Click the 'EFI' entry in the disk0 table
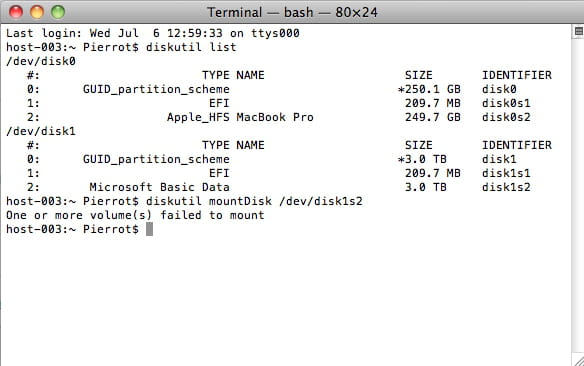Image resolution: width=584 pixels, height=366 pixels. pyautogui.click(x=219, y=103)
